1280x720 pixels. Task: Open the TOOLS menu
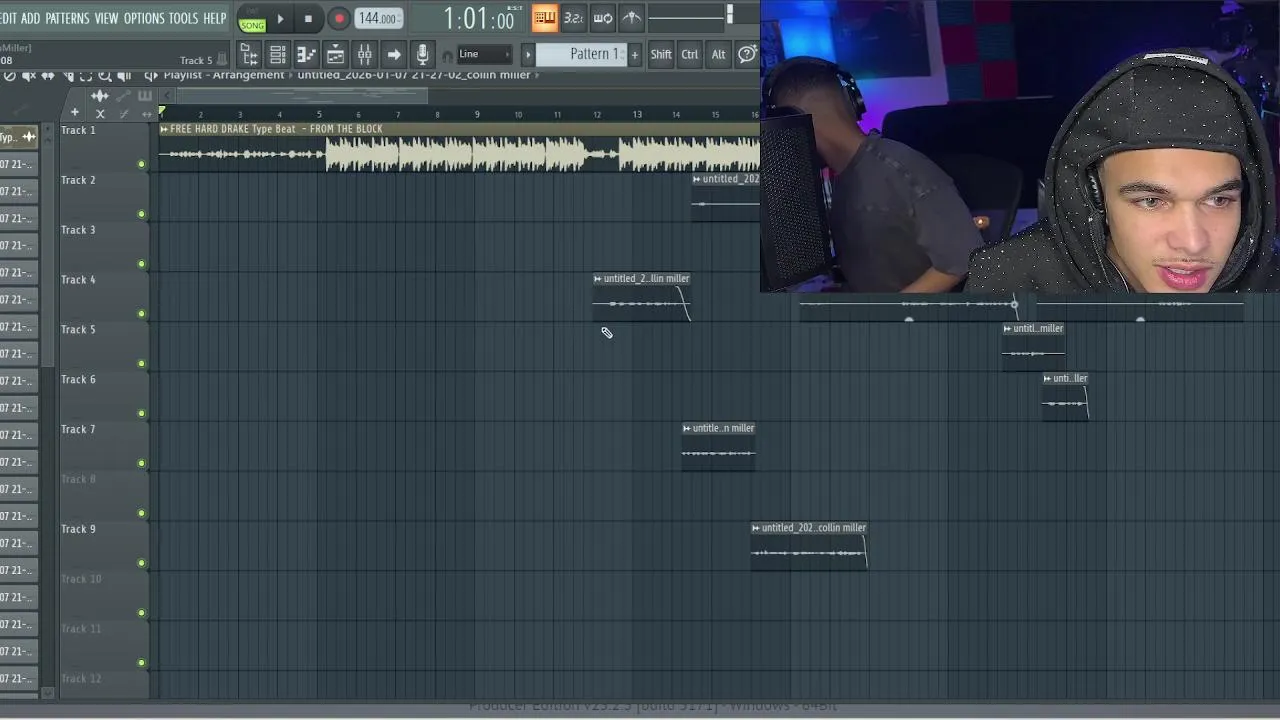183,18
